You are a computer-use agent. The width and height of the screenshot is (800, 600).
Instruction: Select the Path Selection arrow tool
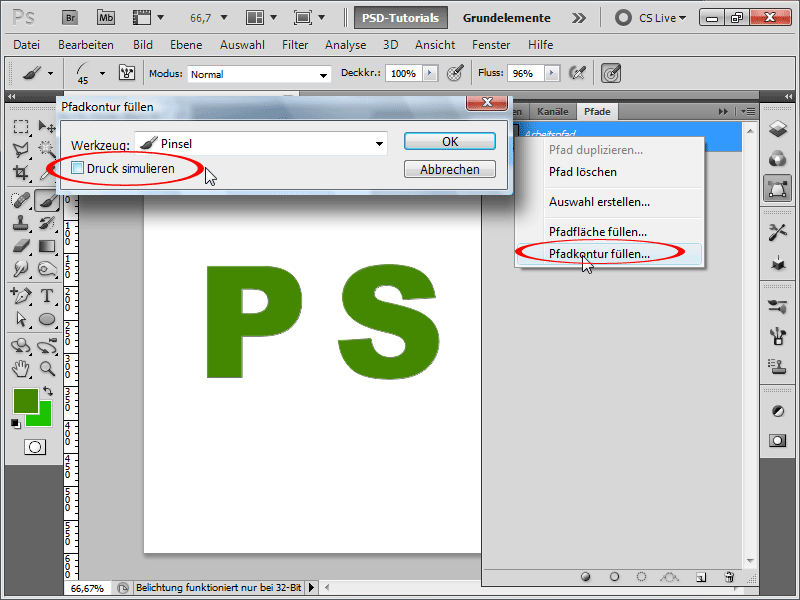tap(21, 319)
